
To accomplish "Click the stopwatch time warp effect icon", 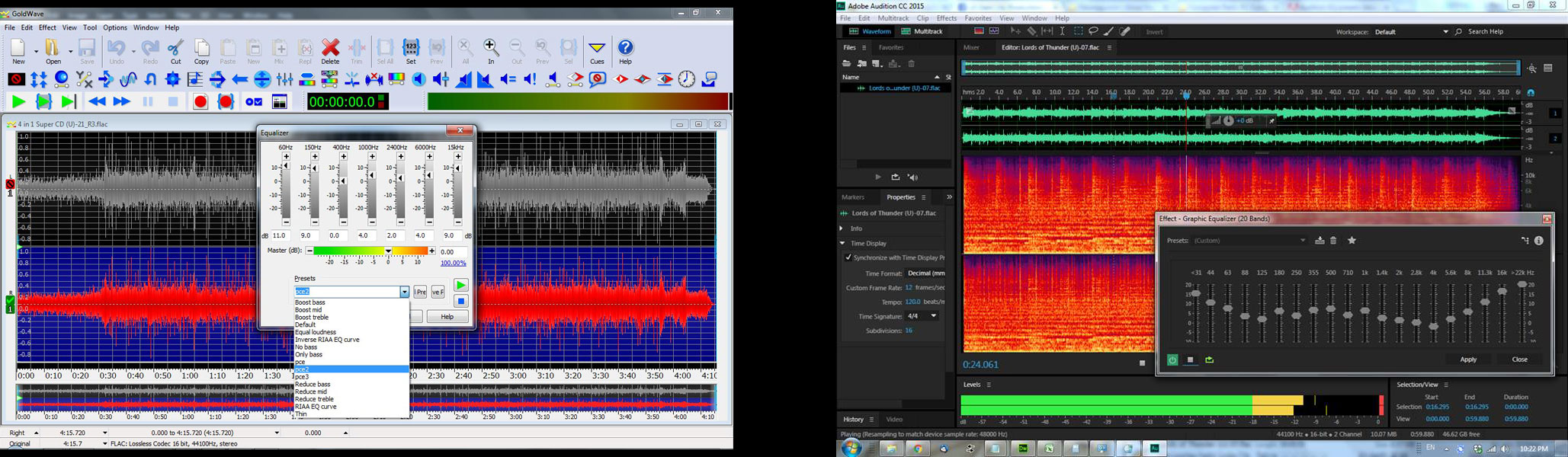I will click(x=687, y=79).
